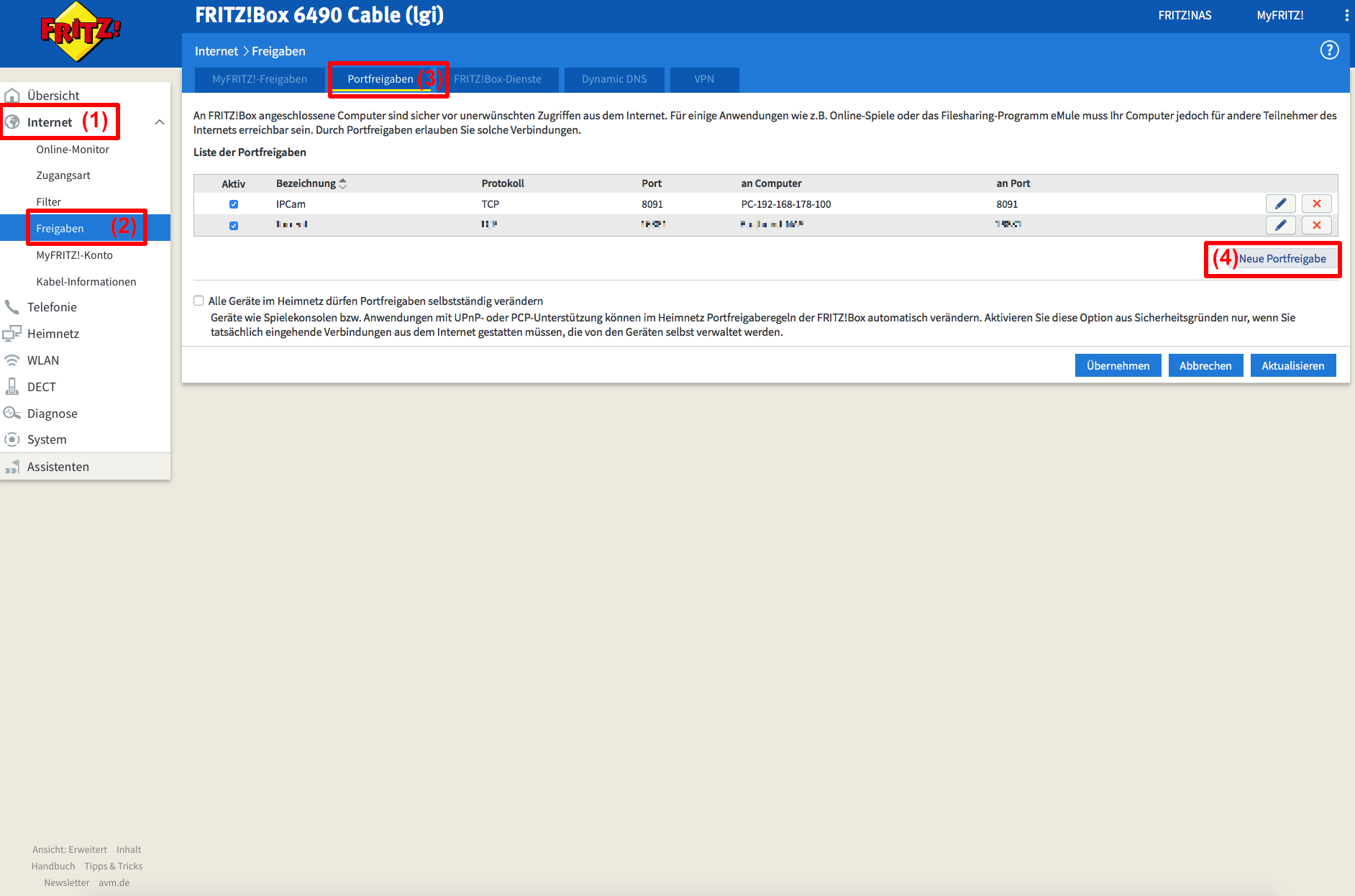1355x896 pixels.
Task: Sort by Bezeichnung column arrows
Action: click(342, 183)
